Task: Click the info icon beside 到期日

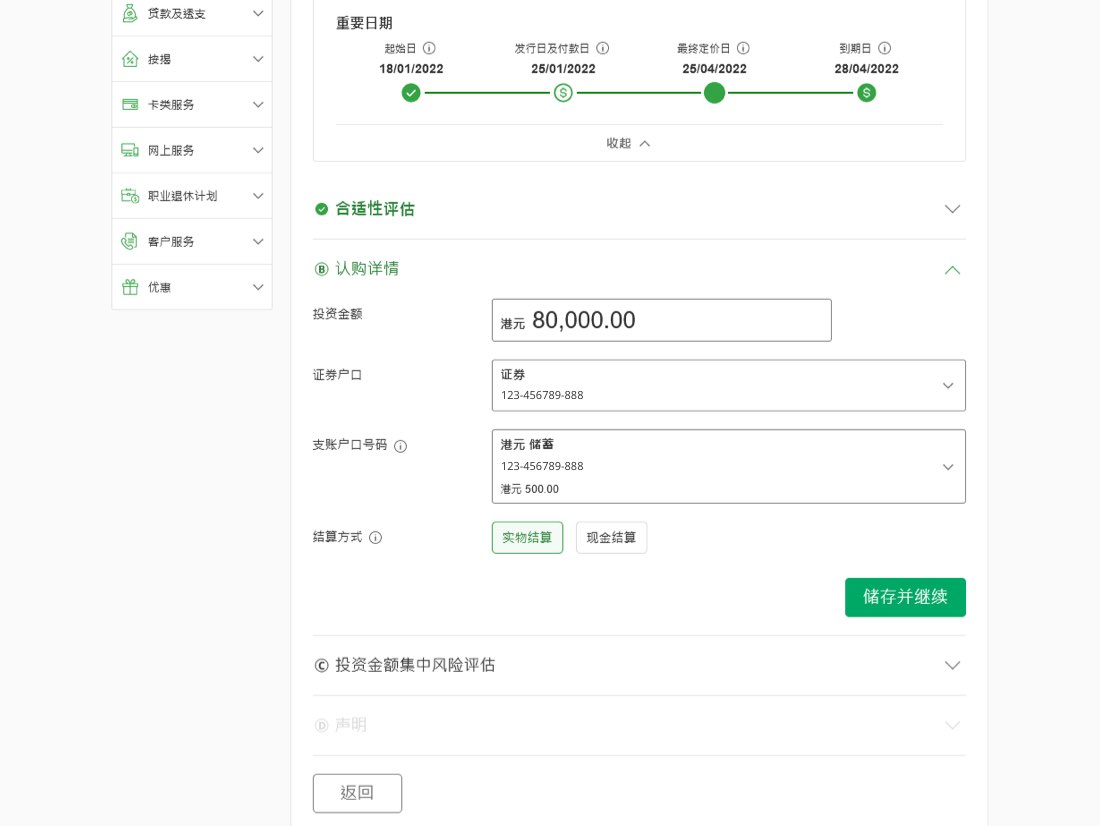Action: 884,48
